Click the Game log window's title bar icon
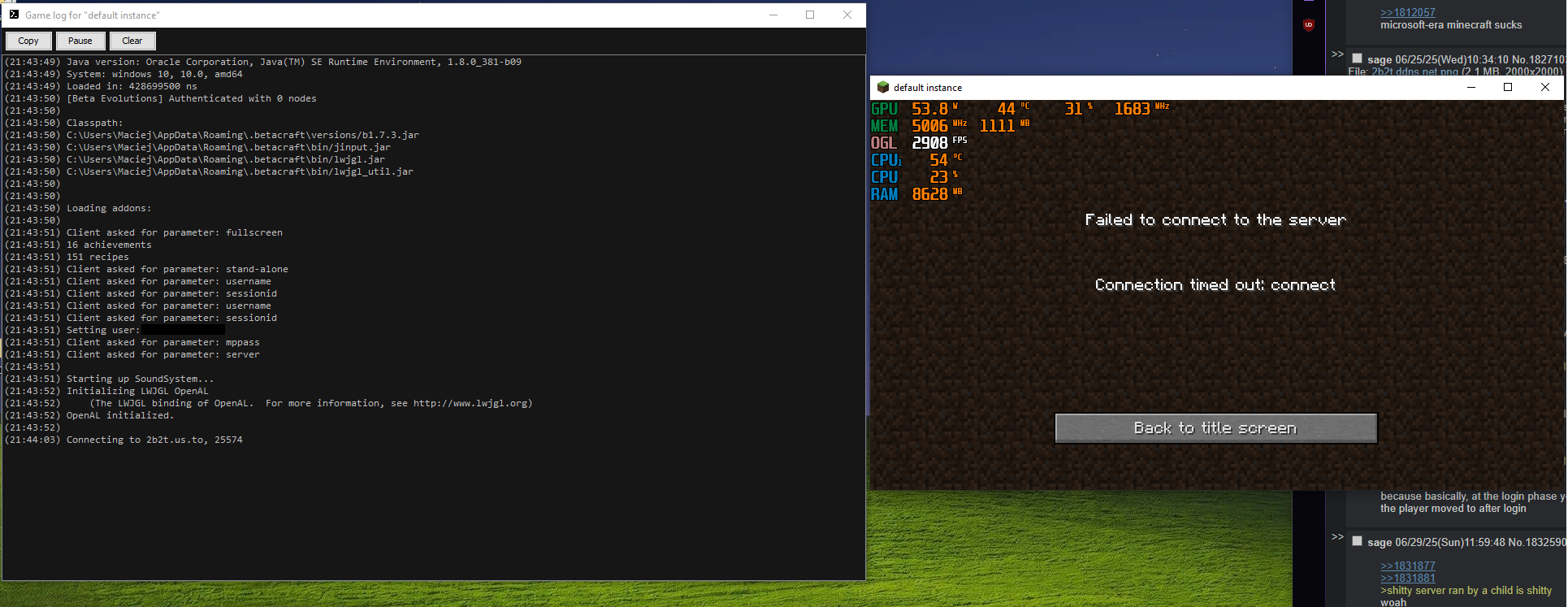Viewport: 1568px width, 607px height. pos(14,15)
